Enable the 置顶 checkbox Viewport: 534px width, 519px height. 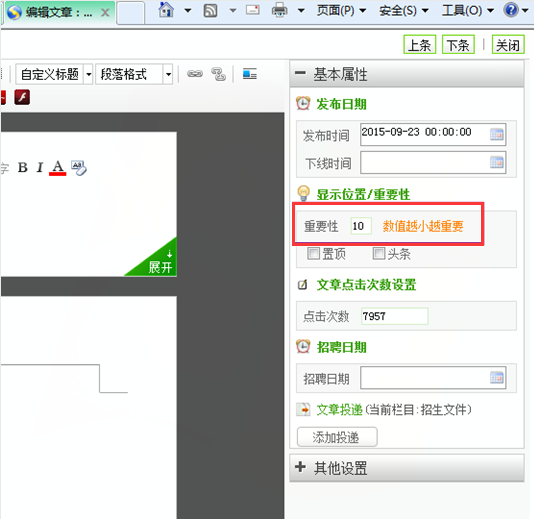[x=313, y=254]
